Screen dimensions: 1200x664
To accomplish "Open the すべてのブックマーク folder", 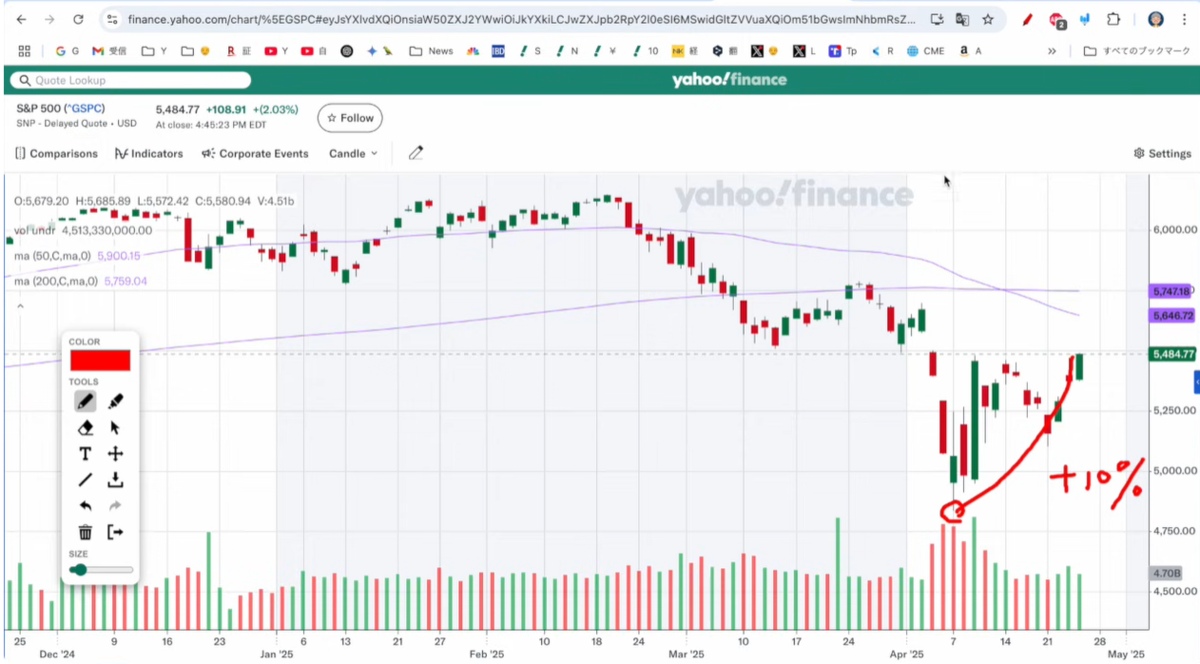I will (x=1138, y=51).
